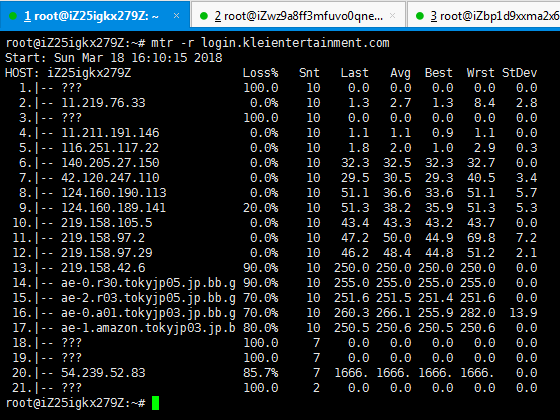Click the Start timestamp line
This screenshot has height=420, width=560.
point(114,58)
